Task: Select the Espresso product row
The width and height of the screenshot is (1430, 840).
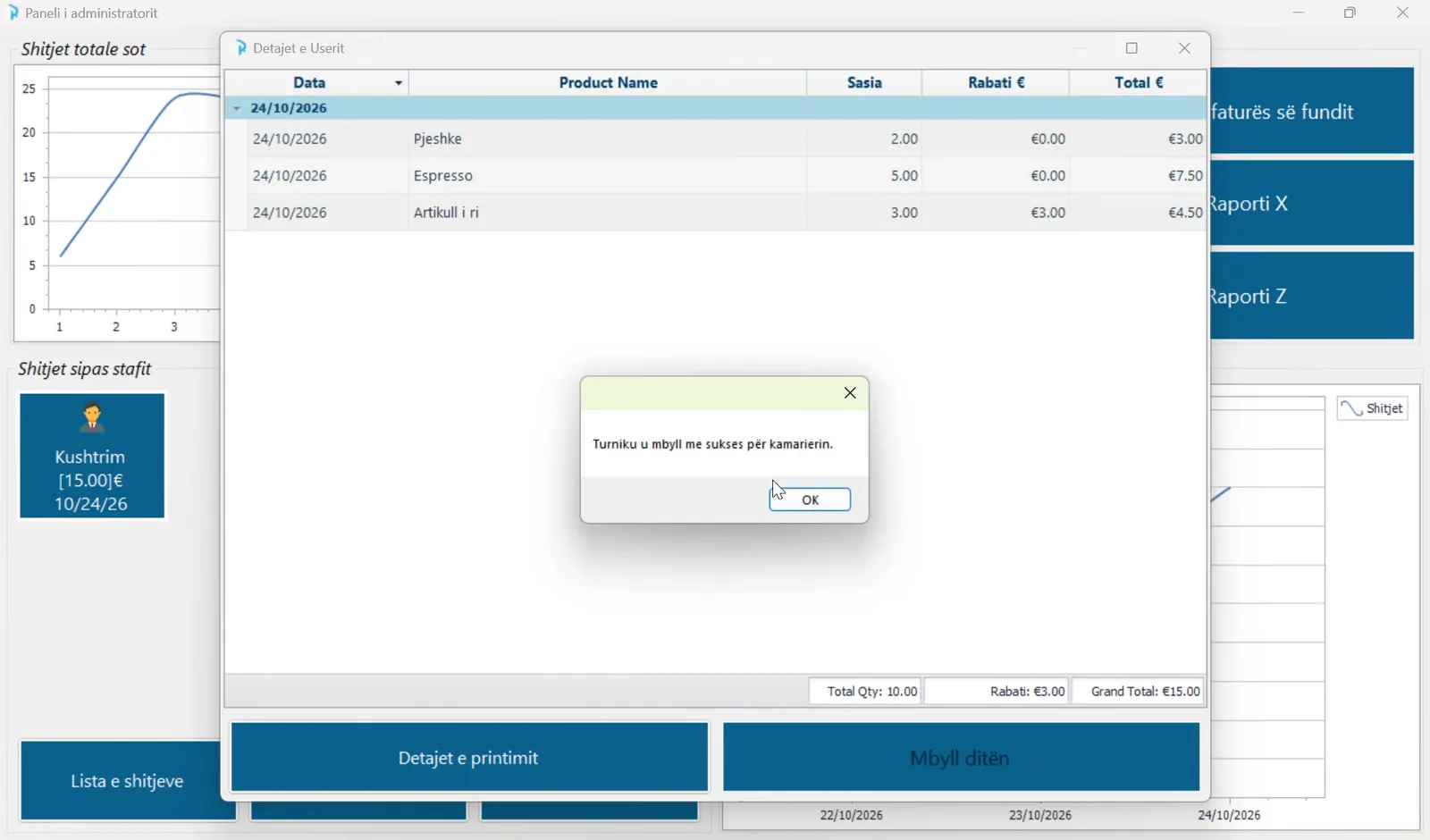Action: click(727, 175)
